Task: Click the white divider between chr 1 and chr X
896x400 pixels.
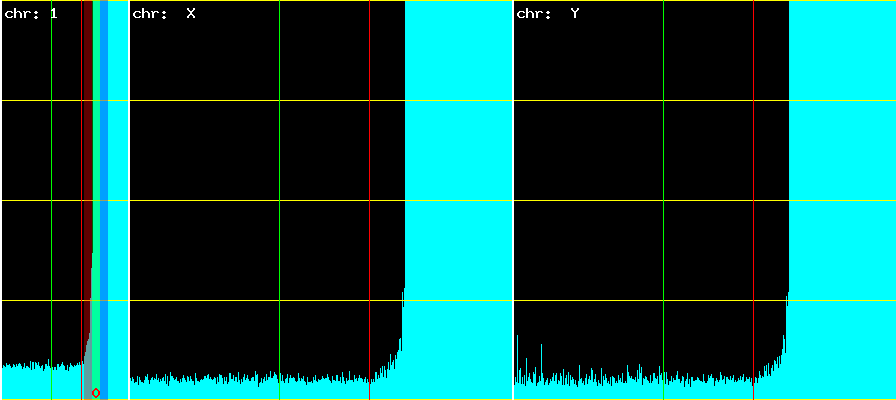Action: [129, 200]
